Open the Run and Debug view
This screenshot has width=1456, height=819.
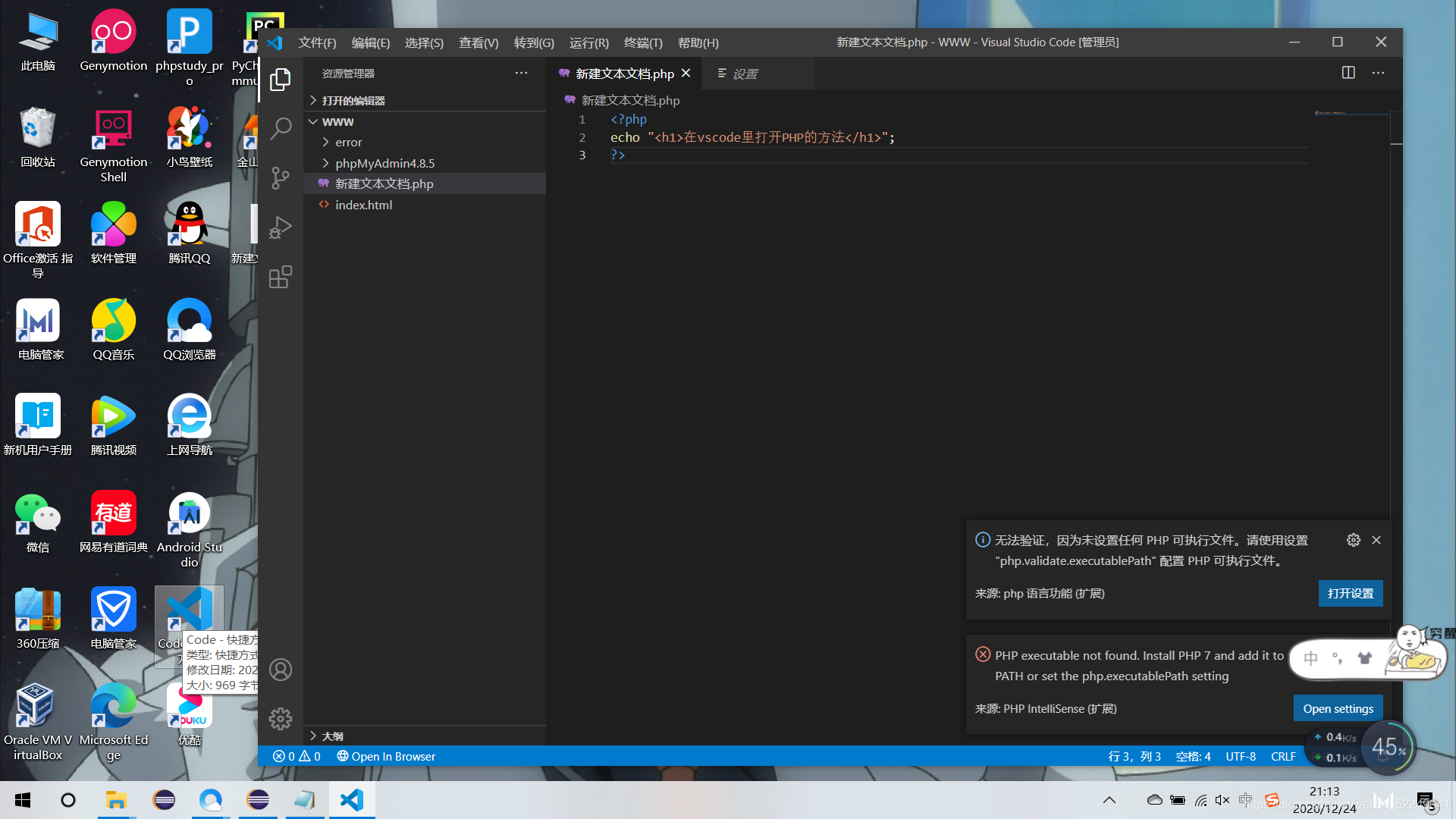point(280,227)
